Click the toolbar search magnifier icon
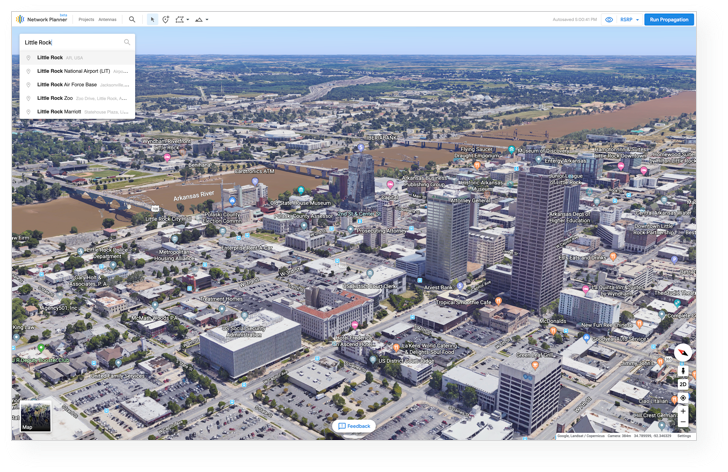Screen dimensions: 728x472 132,19
